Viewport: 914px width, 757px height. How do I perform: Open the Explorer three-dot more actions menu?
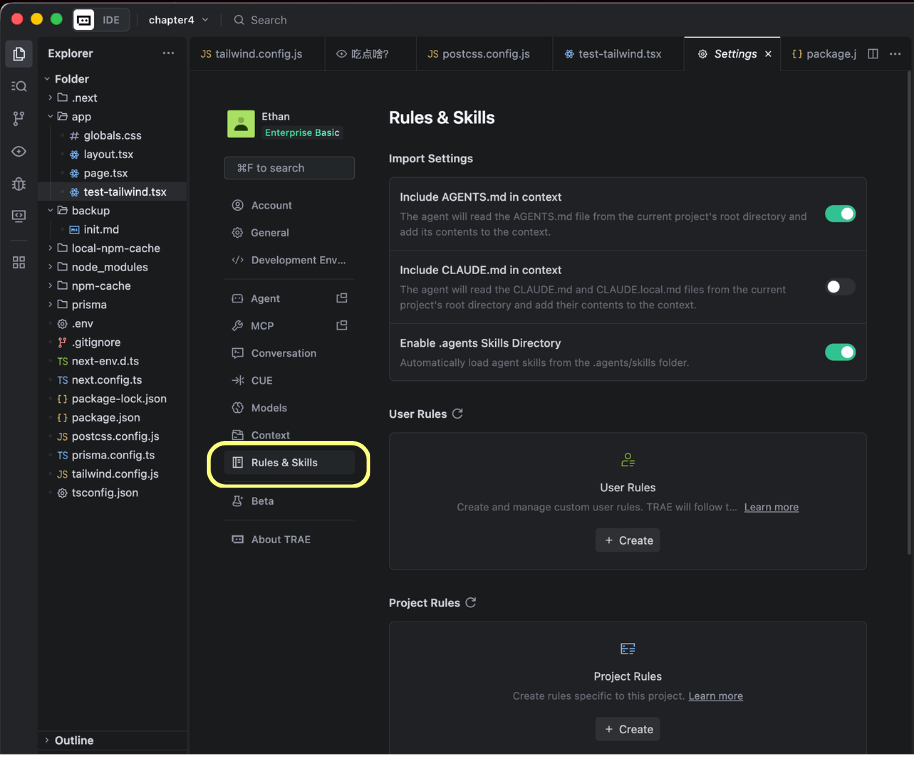coord(168,54)
